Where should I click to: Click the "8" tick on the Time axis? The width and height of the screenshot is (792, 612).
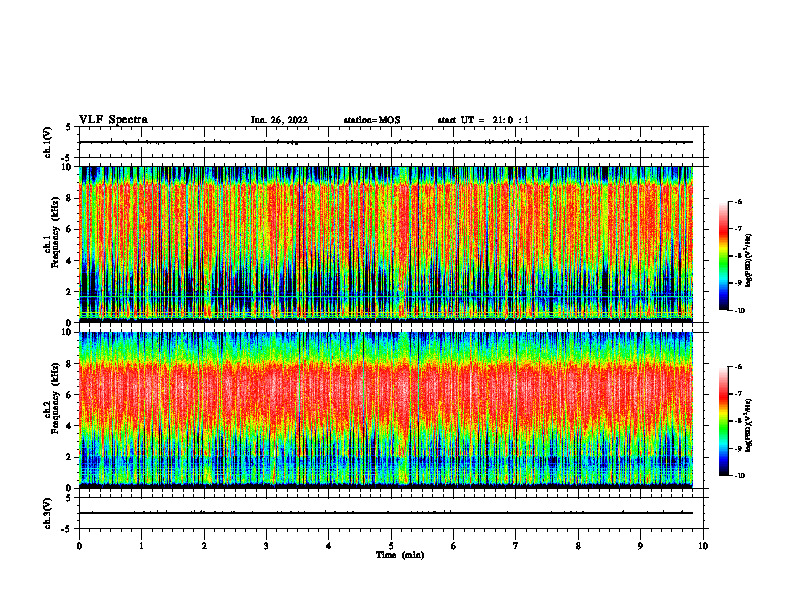[x=578, y=546]
